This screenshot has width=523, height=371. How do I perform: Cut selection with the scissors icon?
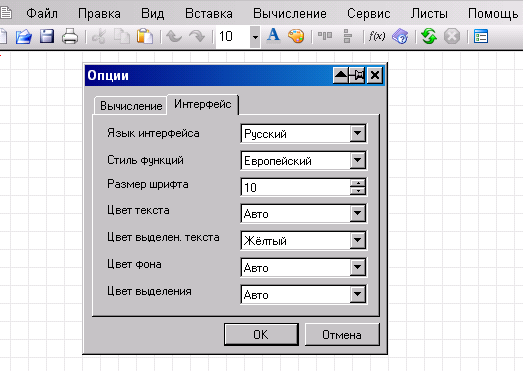point(99,36)
